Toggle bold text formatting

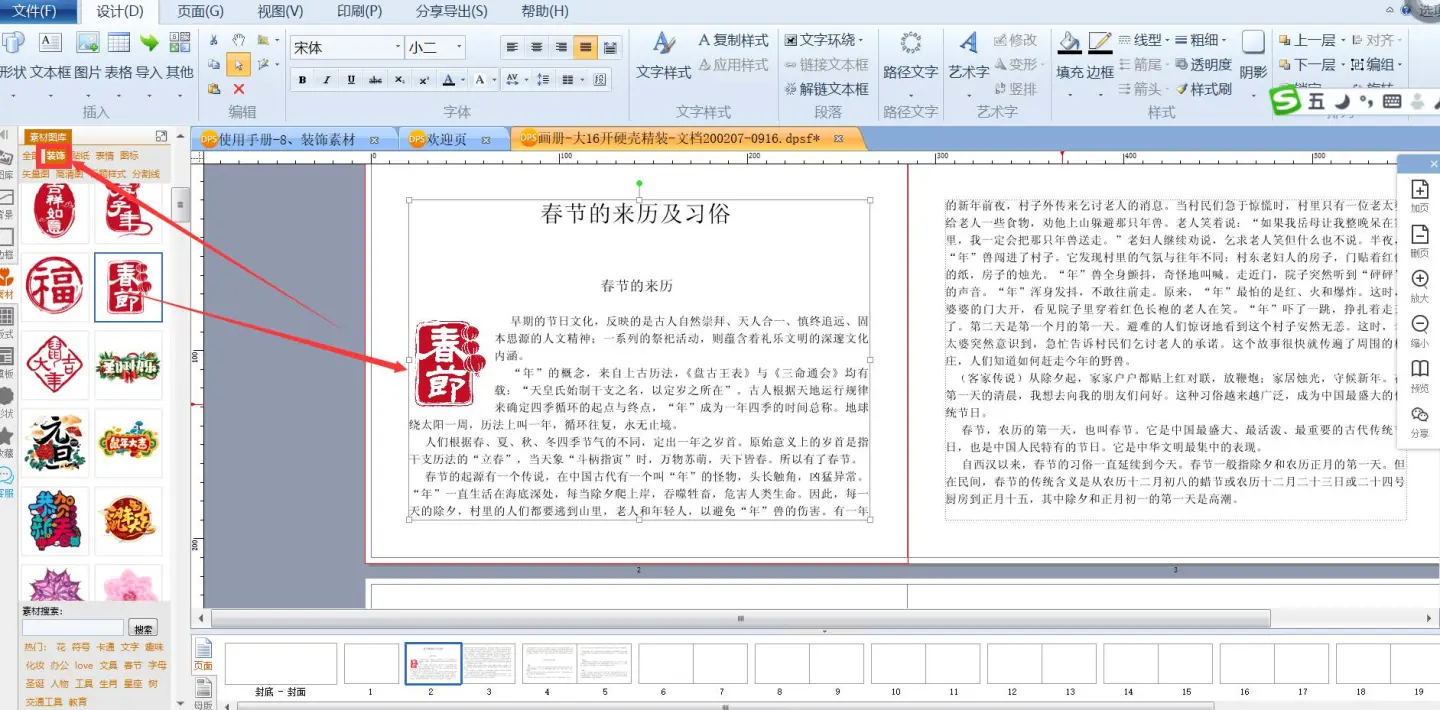pos(302,80)
